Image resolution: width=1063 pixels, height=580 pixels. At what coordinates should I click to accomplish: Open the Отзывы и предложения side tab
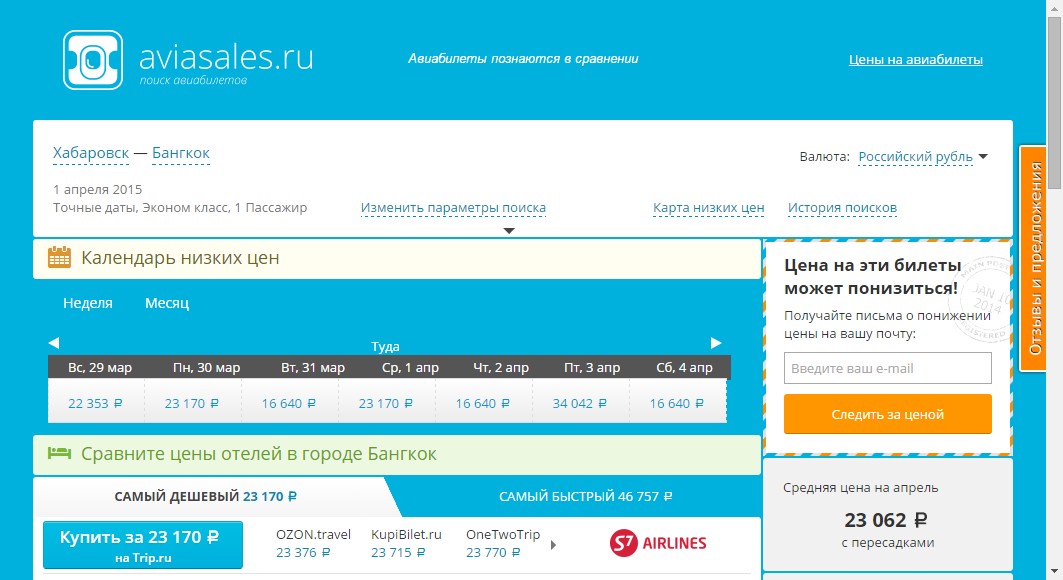coord(1034,258)
